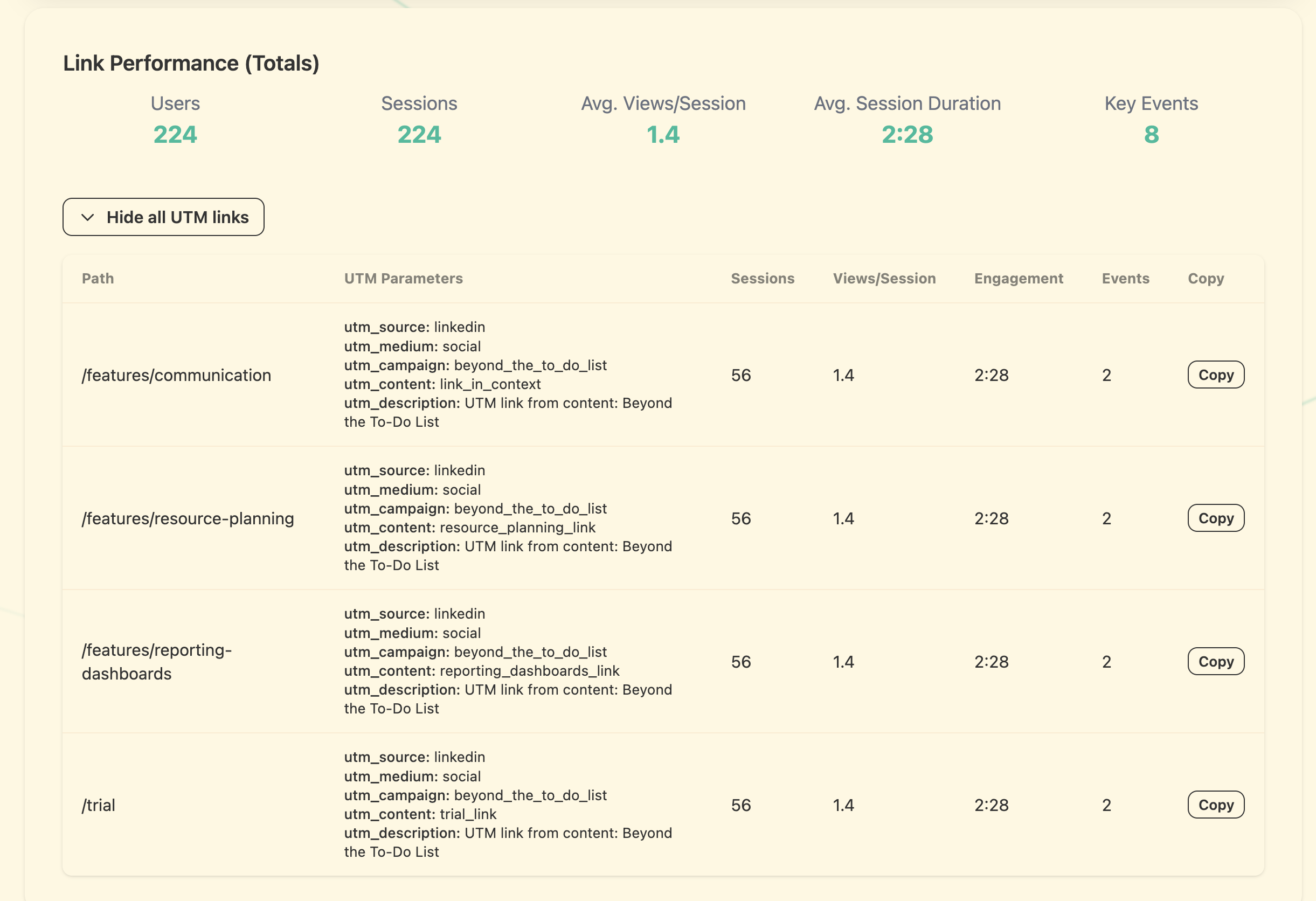This screenshot has width=1316, height=901.
Task: Click the Key Events label
Action: pos(1151,103)
